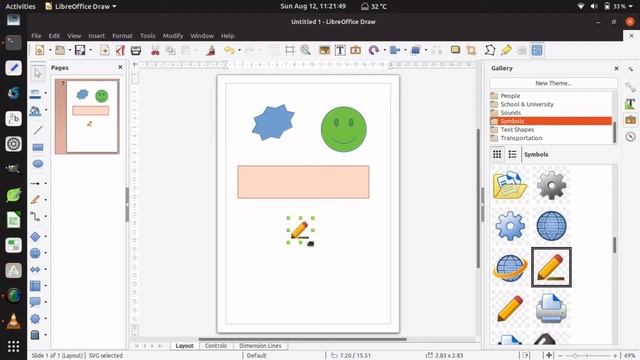
Task: Switch Gallery to Icon View
Action: [x=497, y=154]
